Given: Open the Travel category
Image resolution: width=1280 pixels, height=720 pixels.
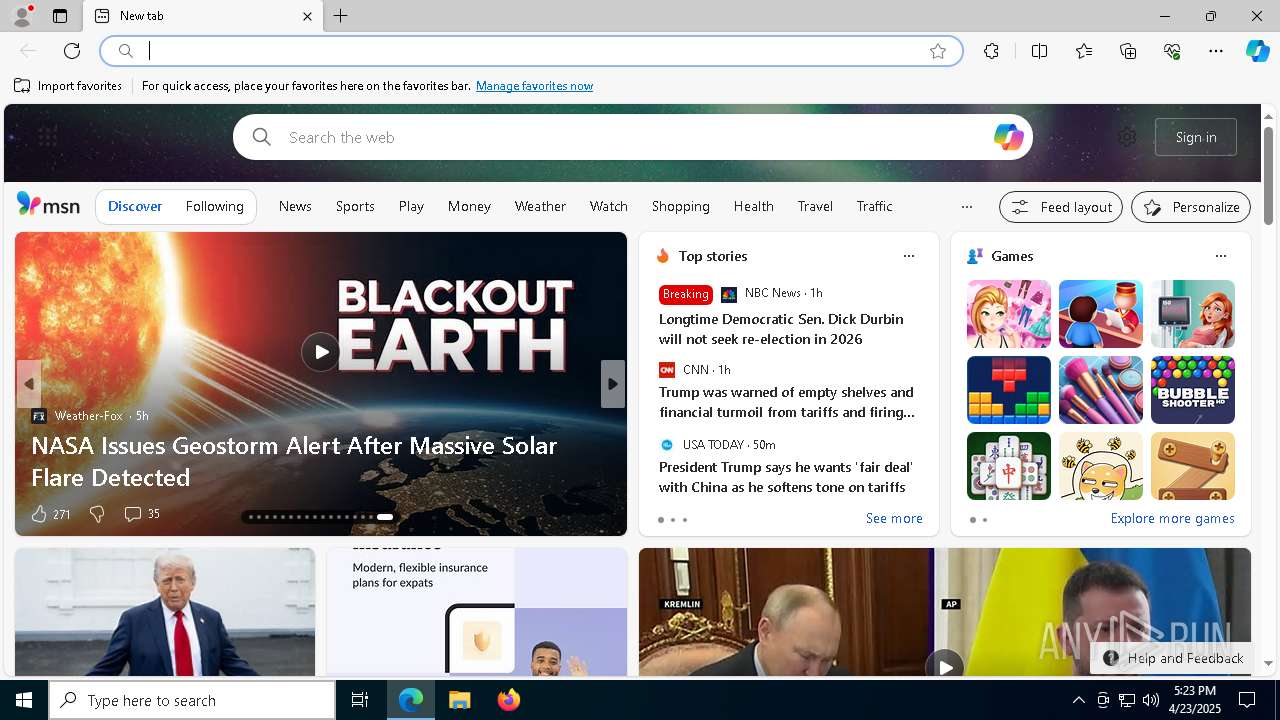Looking at the screenshot, I should pos(815,206).
